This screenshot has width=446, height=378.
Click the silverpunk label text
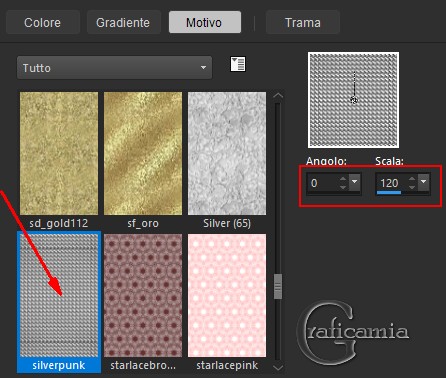59,365
